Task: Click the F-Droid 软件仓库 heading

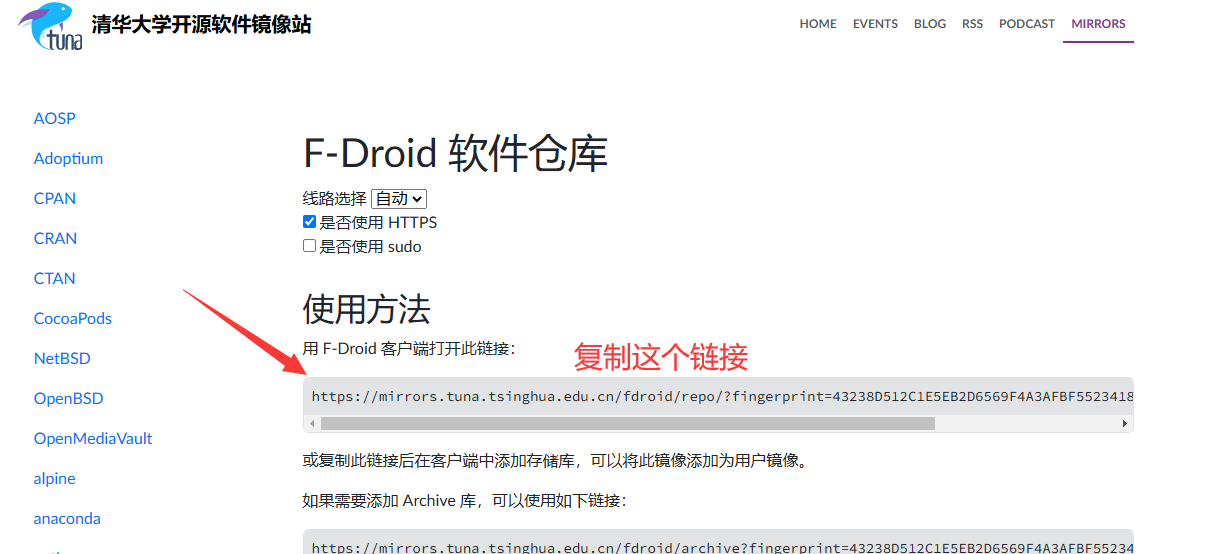Action: [x=455, y=154]
